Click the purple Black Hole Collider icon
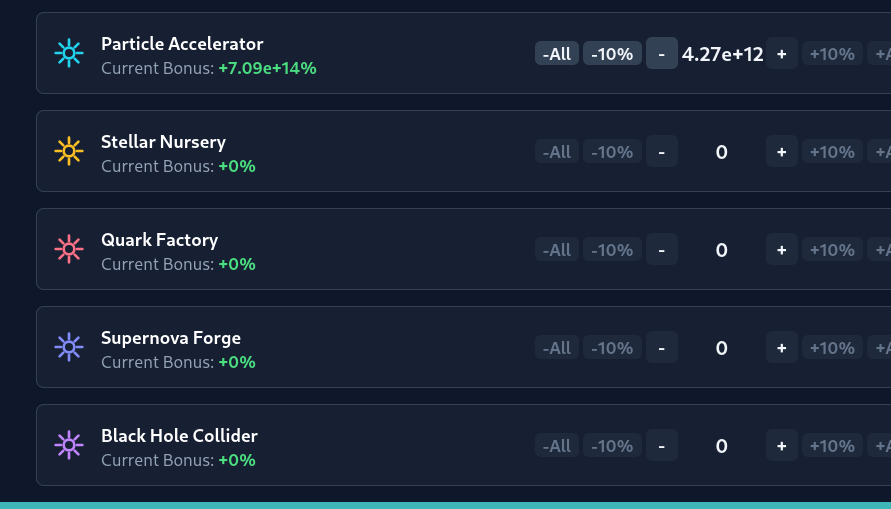 click(68, 445)
